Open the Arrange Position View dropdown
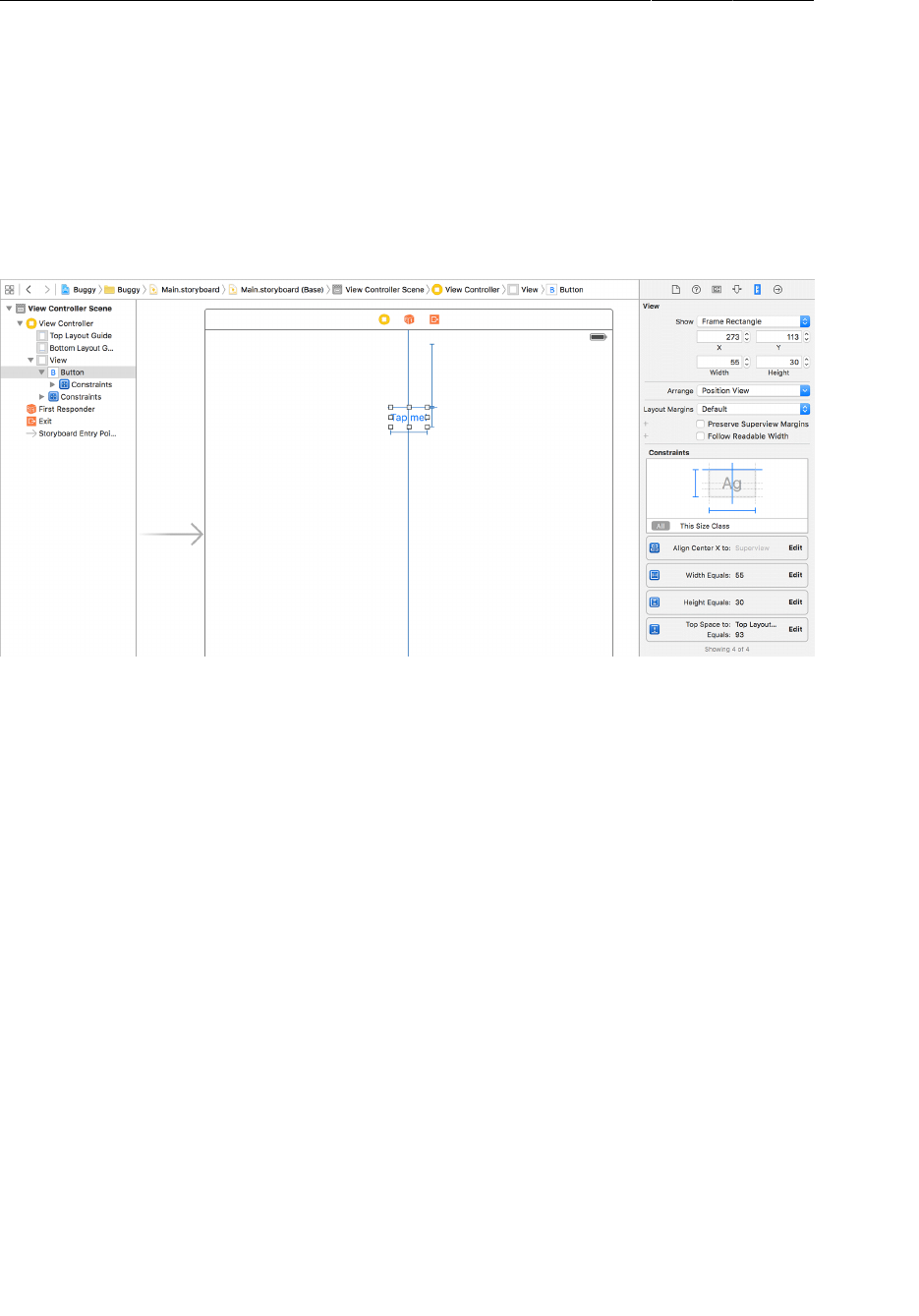Screen dimensions: 919x1316 click(754, 390)
